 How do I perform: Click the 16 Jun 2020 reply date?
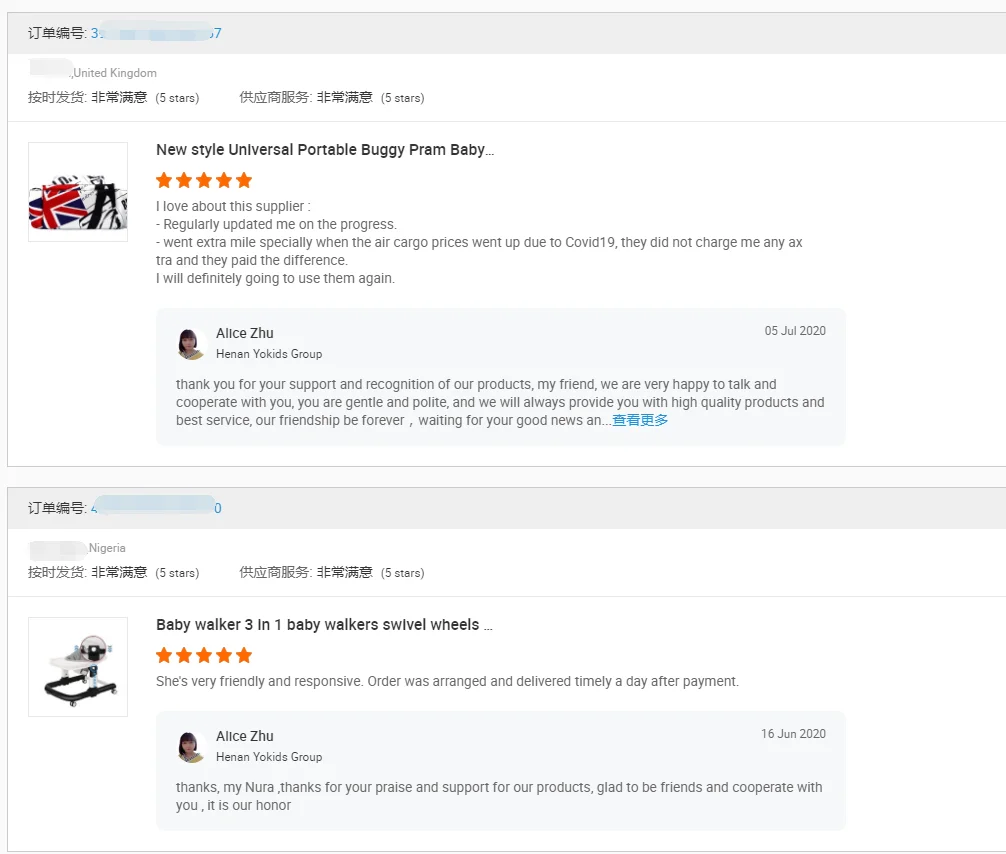(x=793, y=734)
